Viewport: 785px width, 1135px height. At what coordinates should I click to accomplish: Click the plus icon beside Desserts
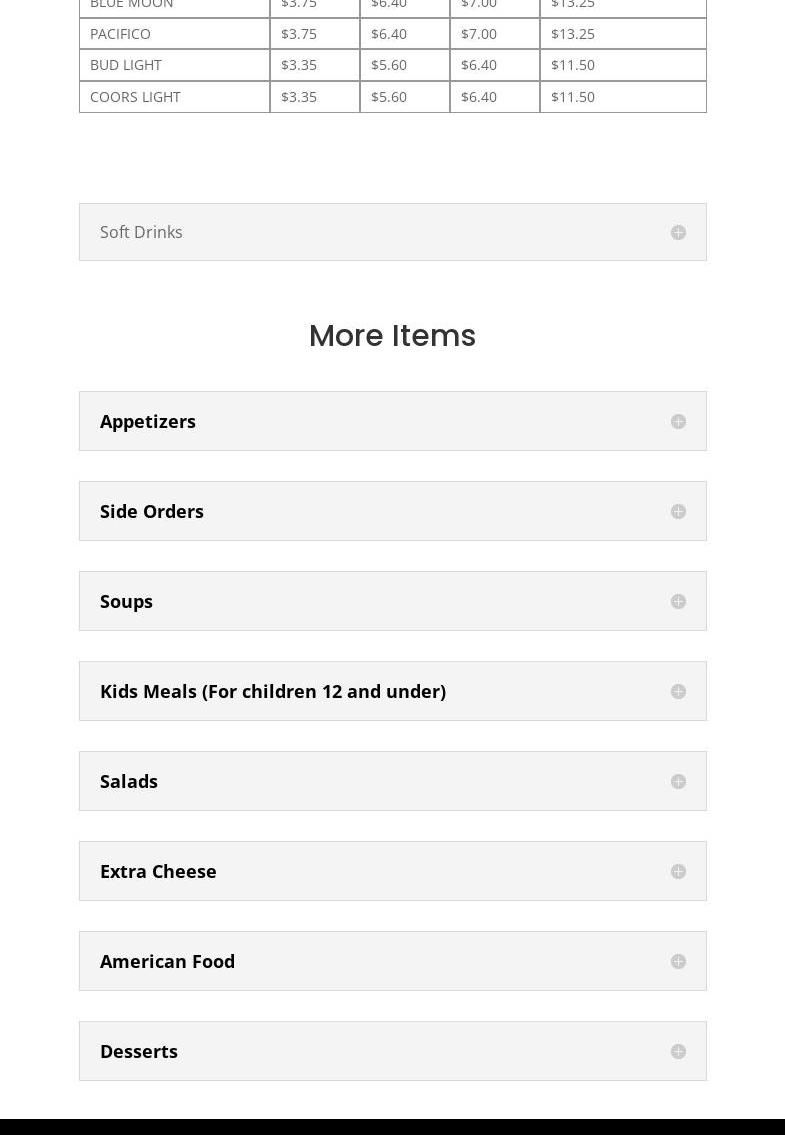[678, 1052]
